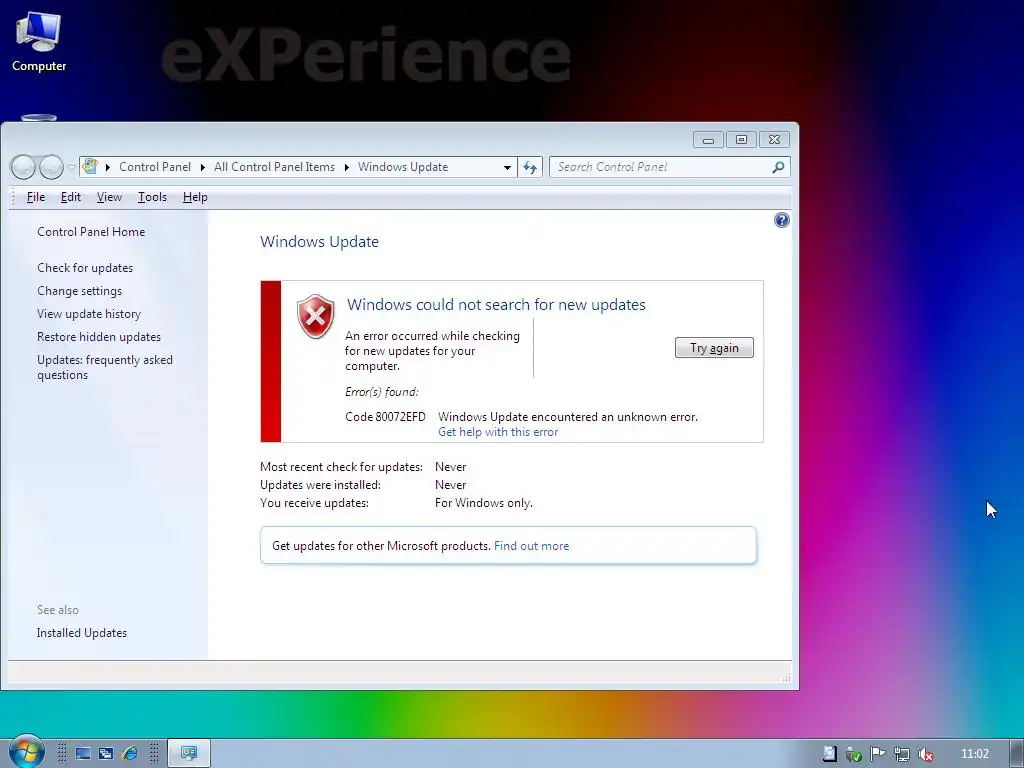Viewport: 1024px width, 768px height.
Task: Open Installed Updates under See also
Action: click(x=82, y=633)
